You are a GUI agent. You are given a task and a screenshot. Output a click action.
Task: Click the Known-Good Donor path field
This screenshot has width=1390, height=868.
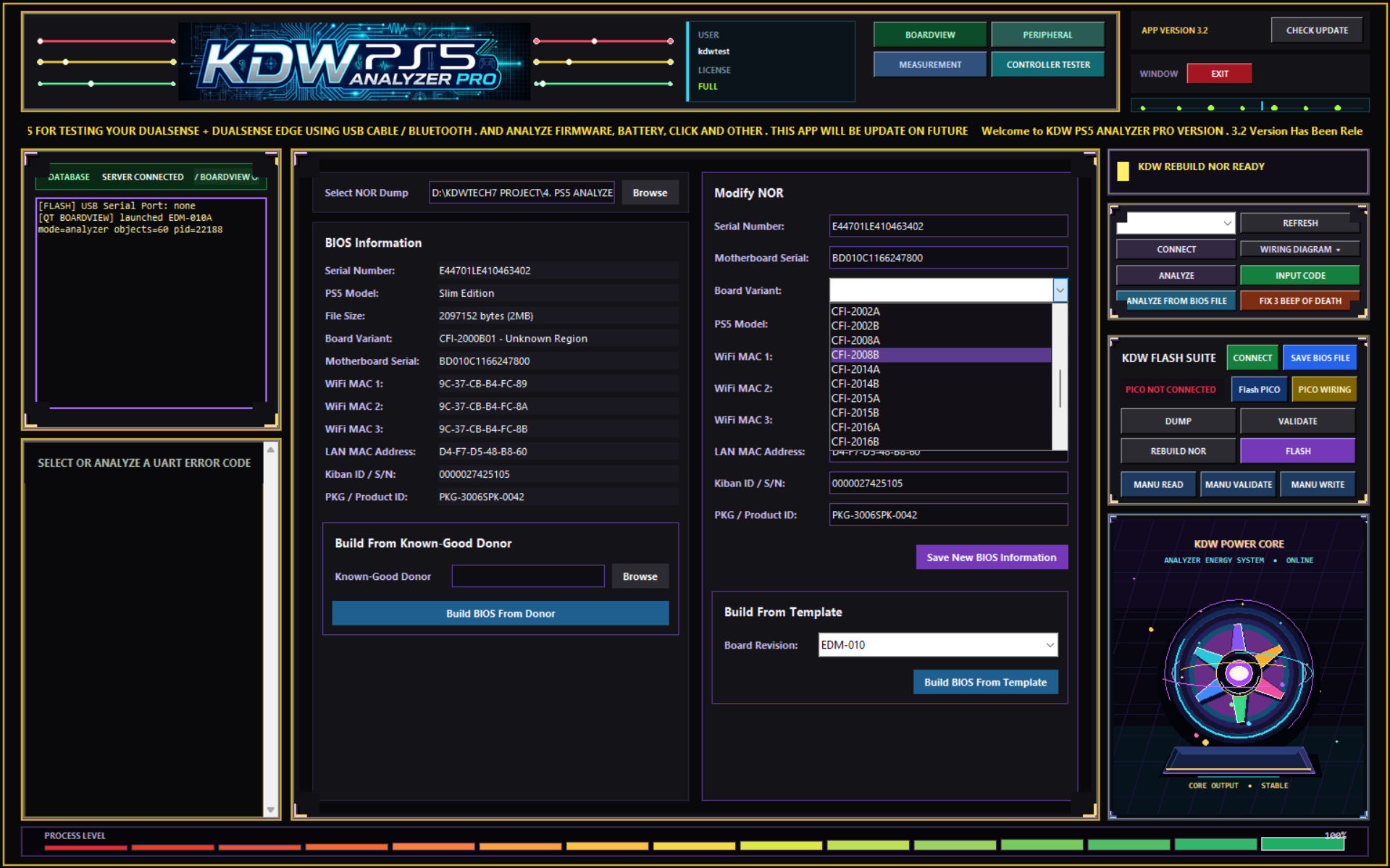tap(528, 576)
